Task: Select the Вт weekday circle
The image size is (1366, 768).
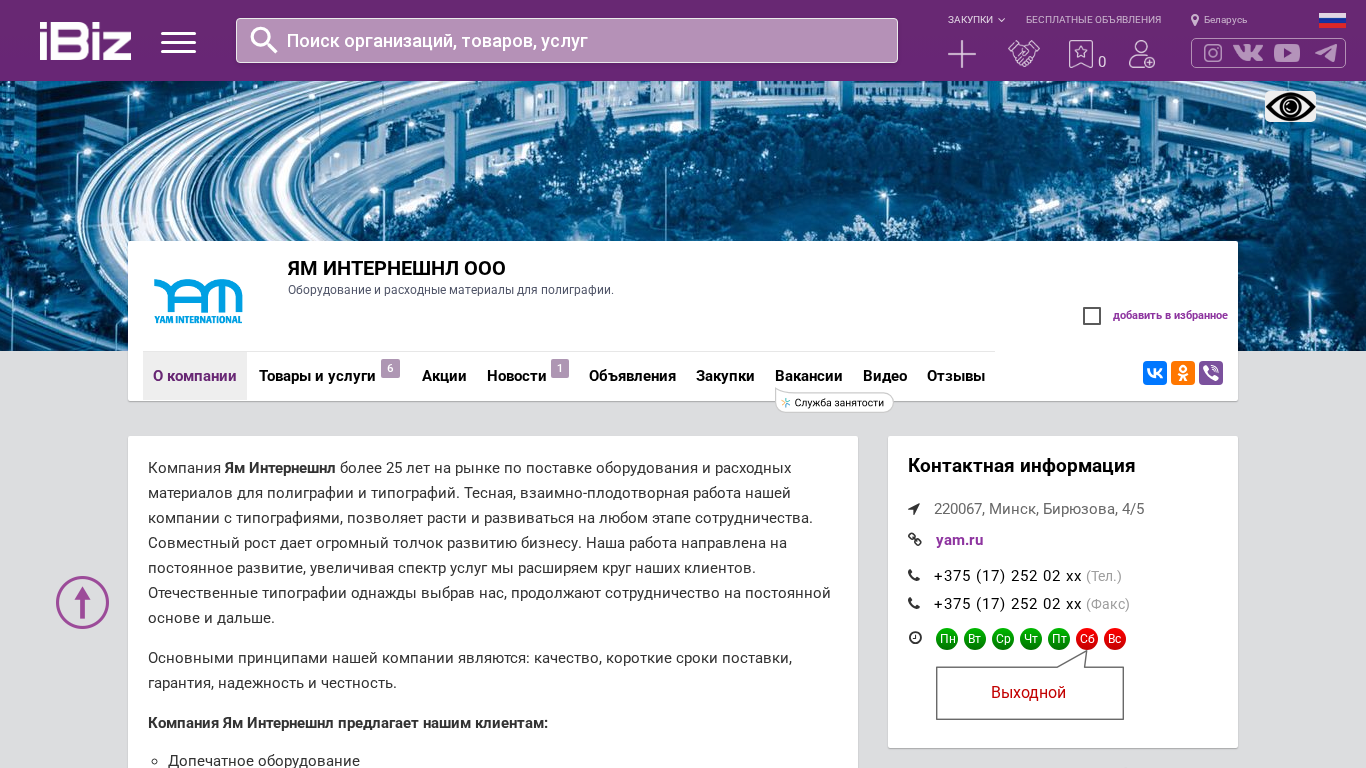Action: pyautogui.click(x=975, y=639)
